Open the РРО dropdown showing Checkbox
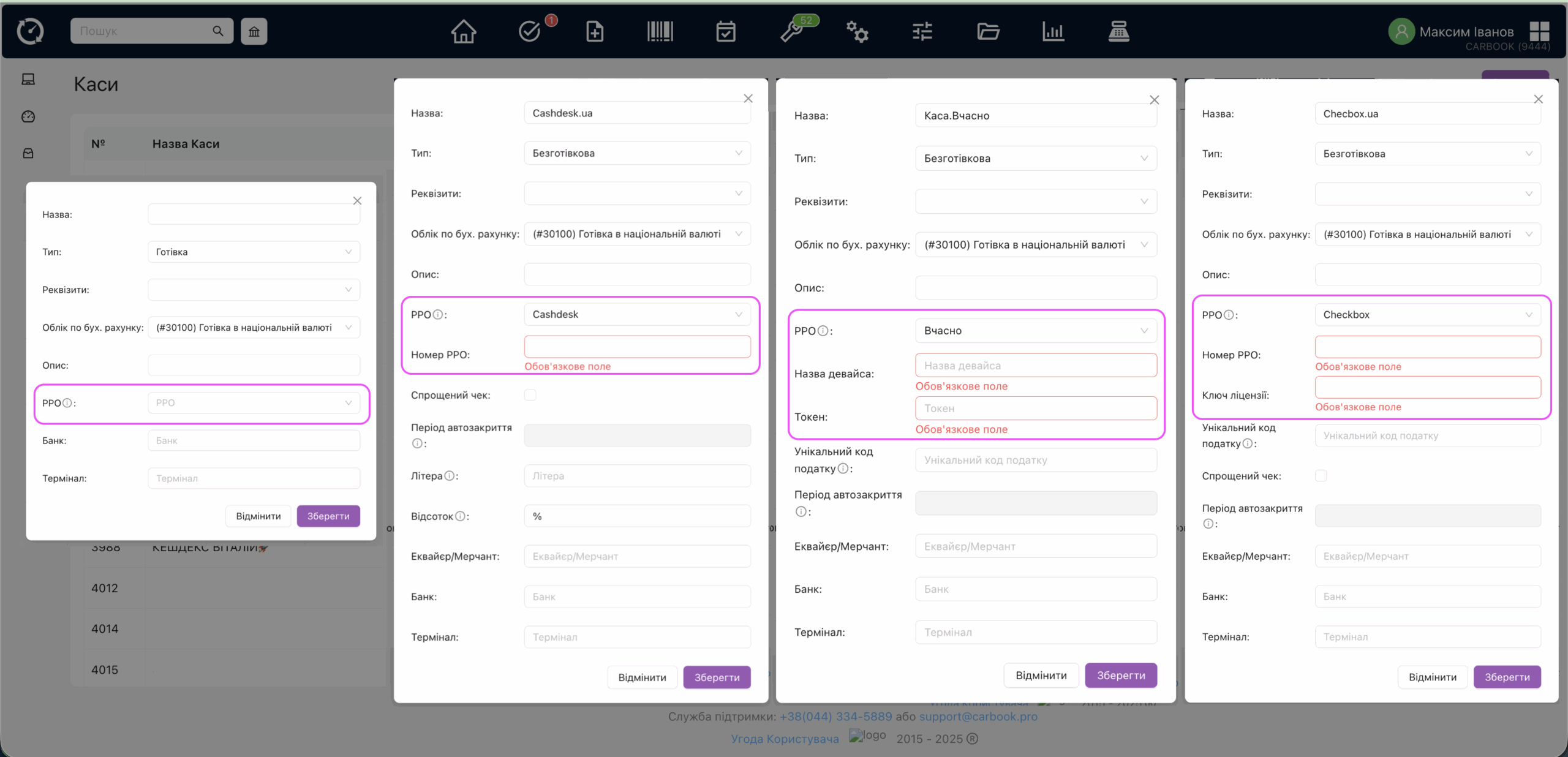The width and height of the screenshot is (1568, 757). [1427, 315]
